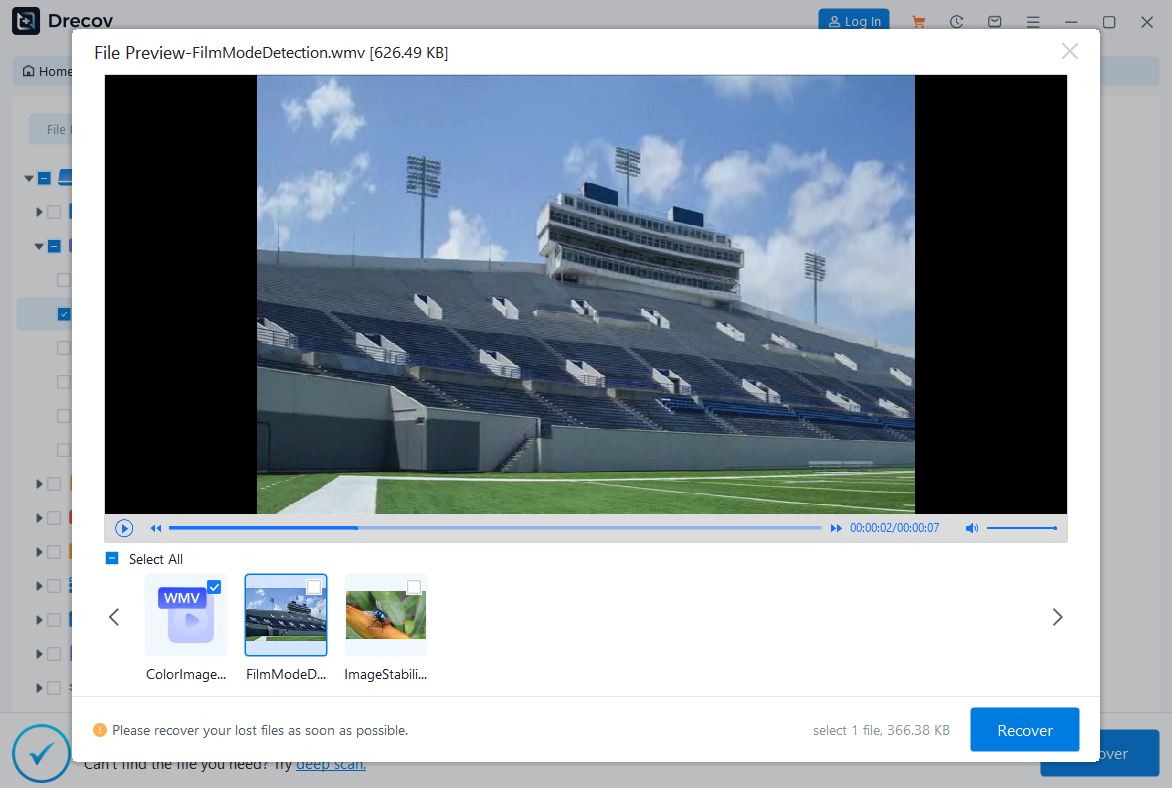Click the fast-forward button in player
1172x788 pixels.
(x=836, y=528)
